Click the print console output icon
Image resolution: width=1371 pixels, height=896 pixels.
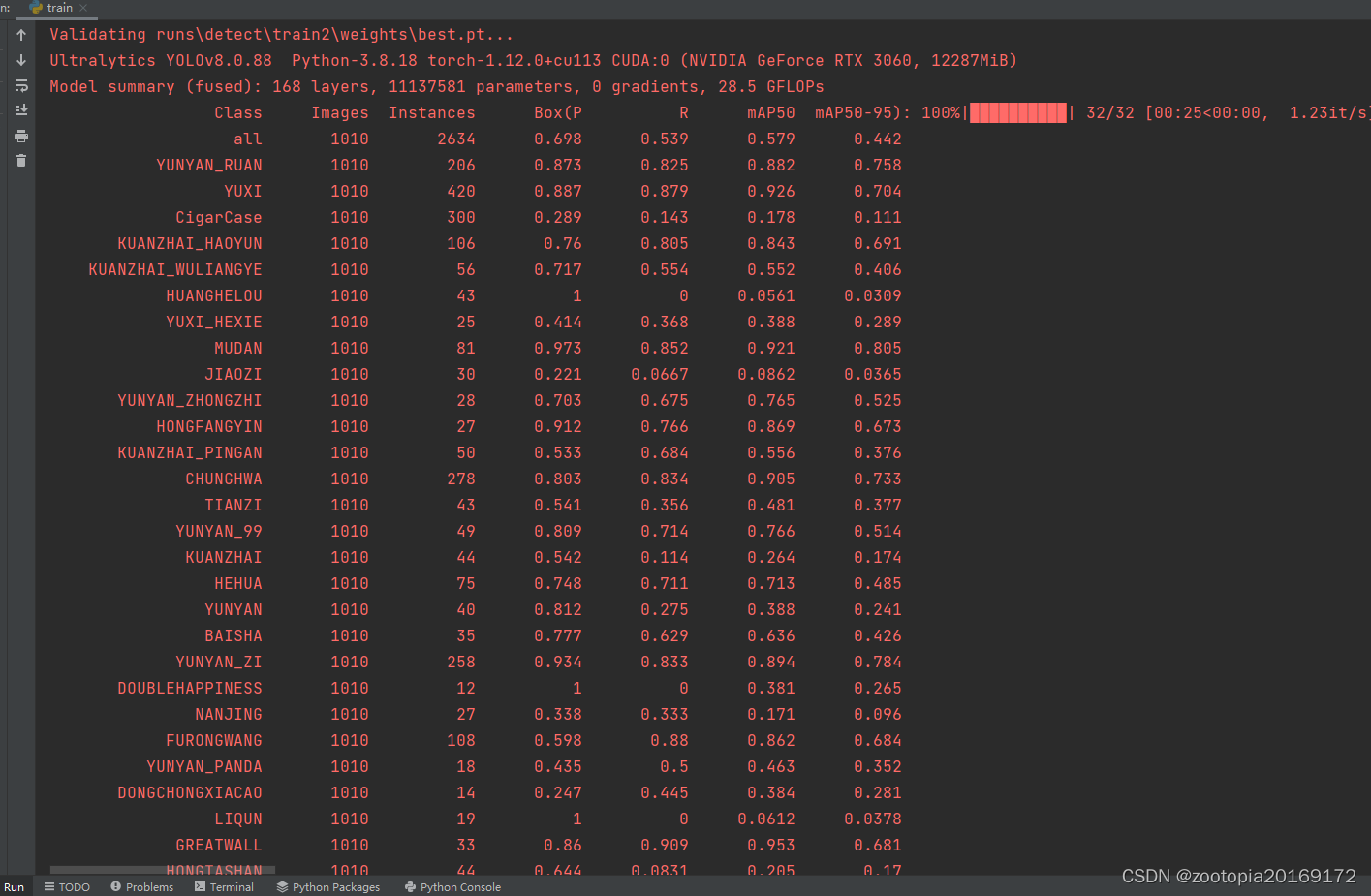(20, 136)
